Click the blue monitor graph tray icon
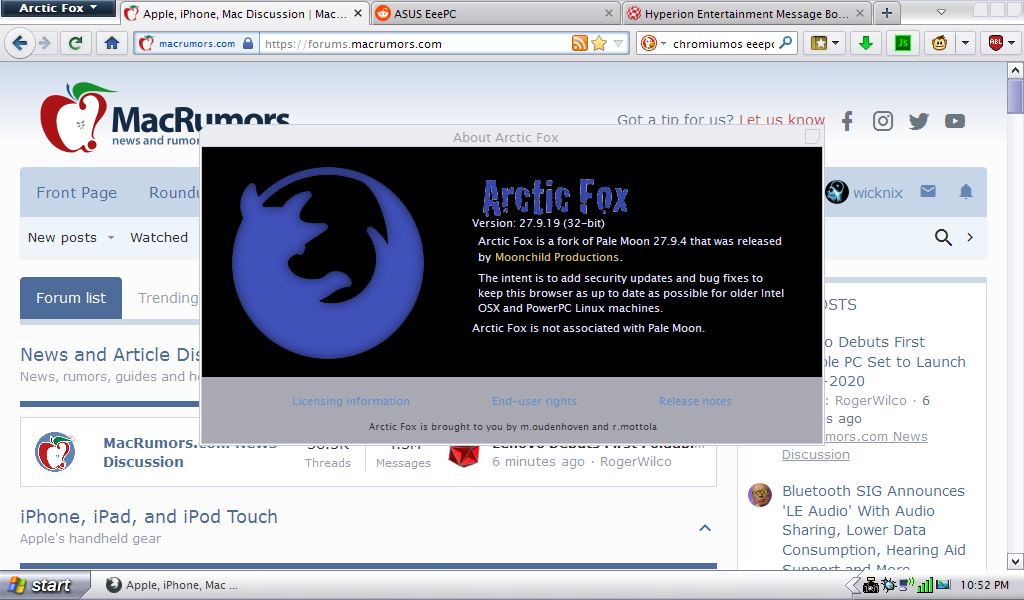This screenshot has height=600, width=1024. pyautogui.click(x=943, y=585)
